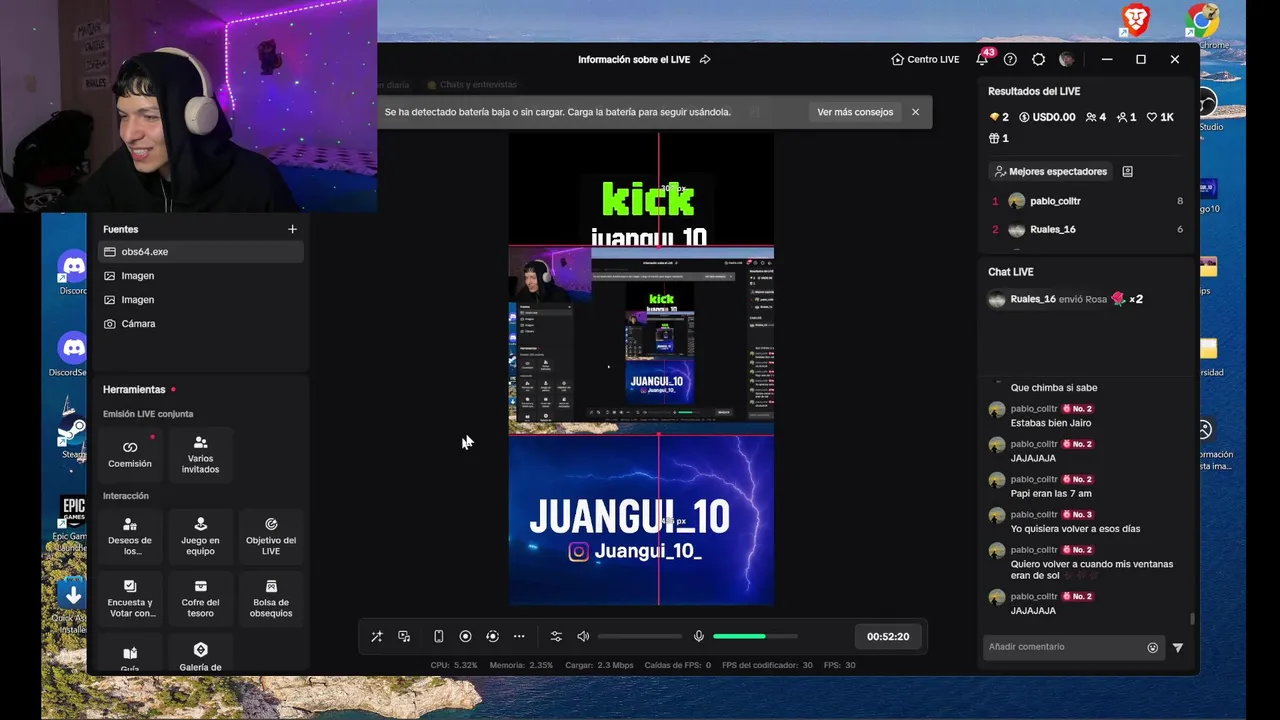The width and height of the screenshot is (1280, 720).
Task: Click the magic wand effects icon in bottom toolbar
Action: (x=377, y=637)
